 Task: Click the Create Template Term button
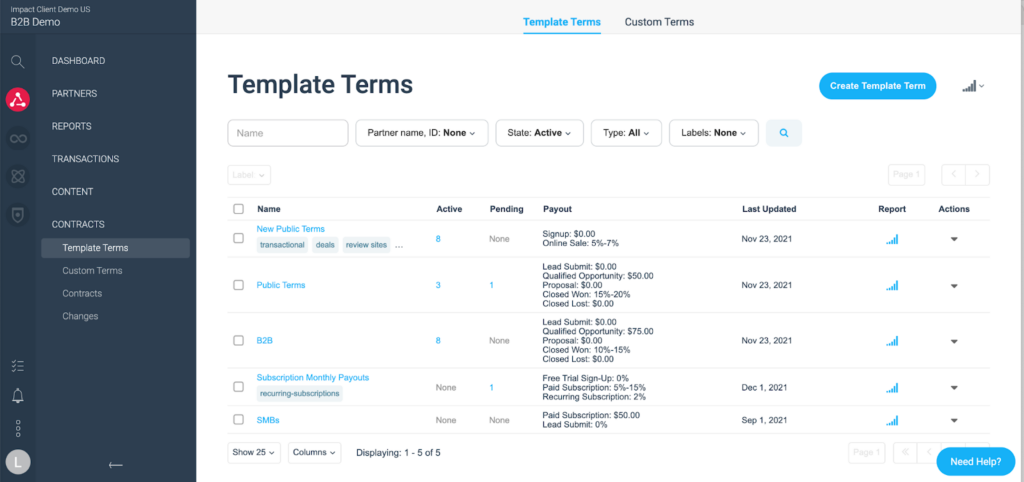pyautogui.click(x=877, y=86)
